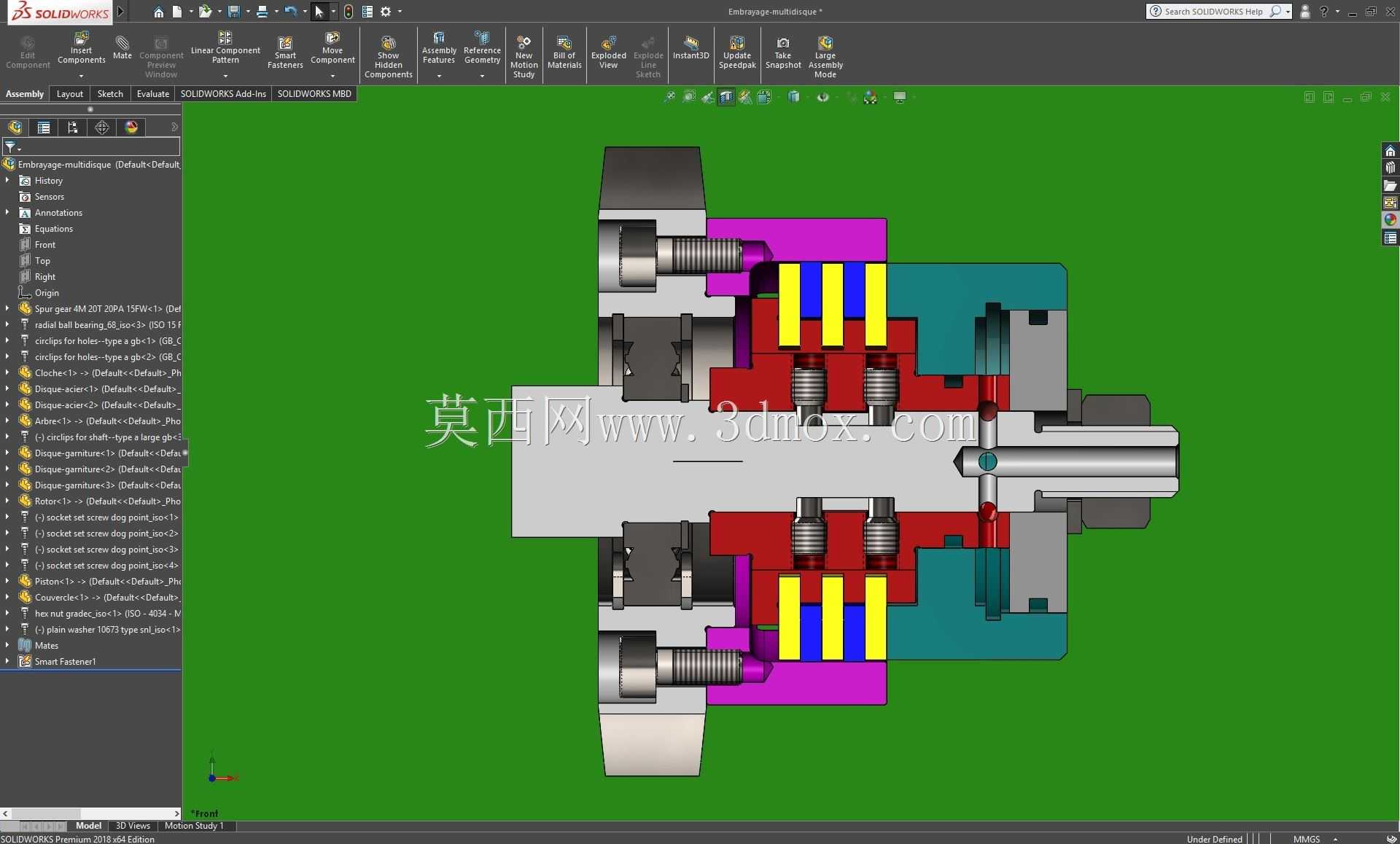Expand Rotor<1> component node
The height and width of the screenshot is (844, 1400).
[7, 501]
